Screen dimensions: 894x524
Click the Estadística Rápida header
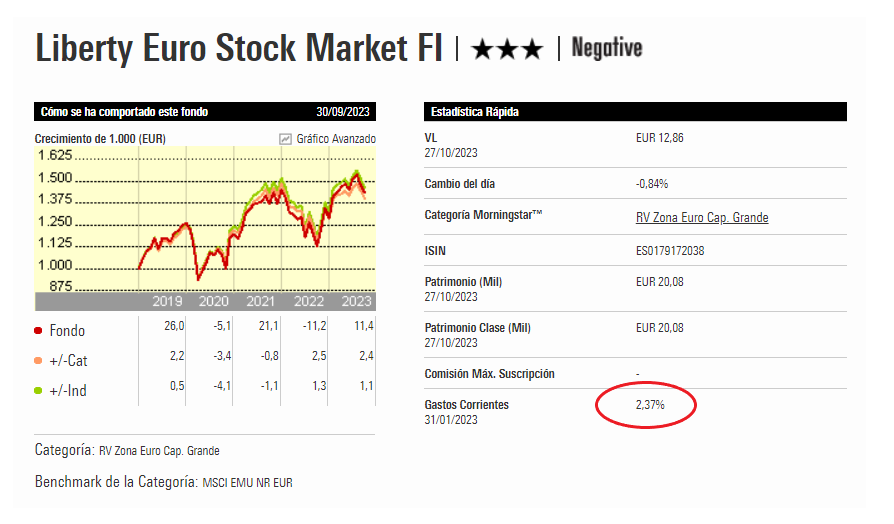(475, 112)
